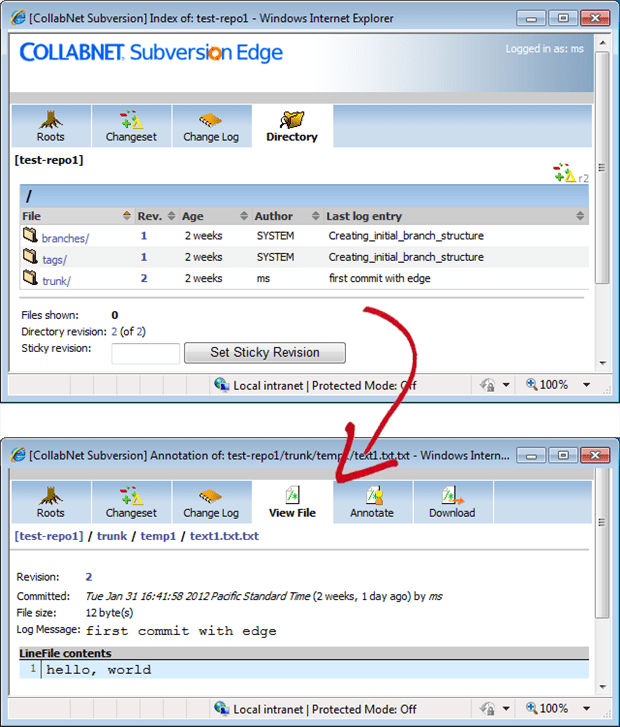Click temp1 breadcrumb link
Image resolution: width=620 pixels, height=727 pixels.
[158, 536]
